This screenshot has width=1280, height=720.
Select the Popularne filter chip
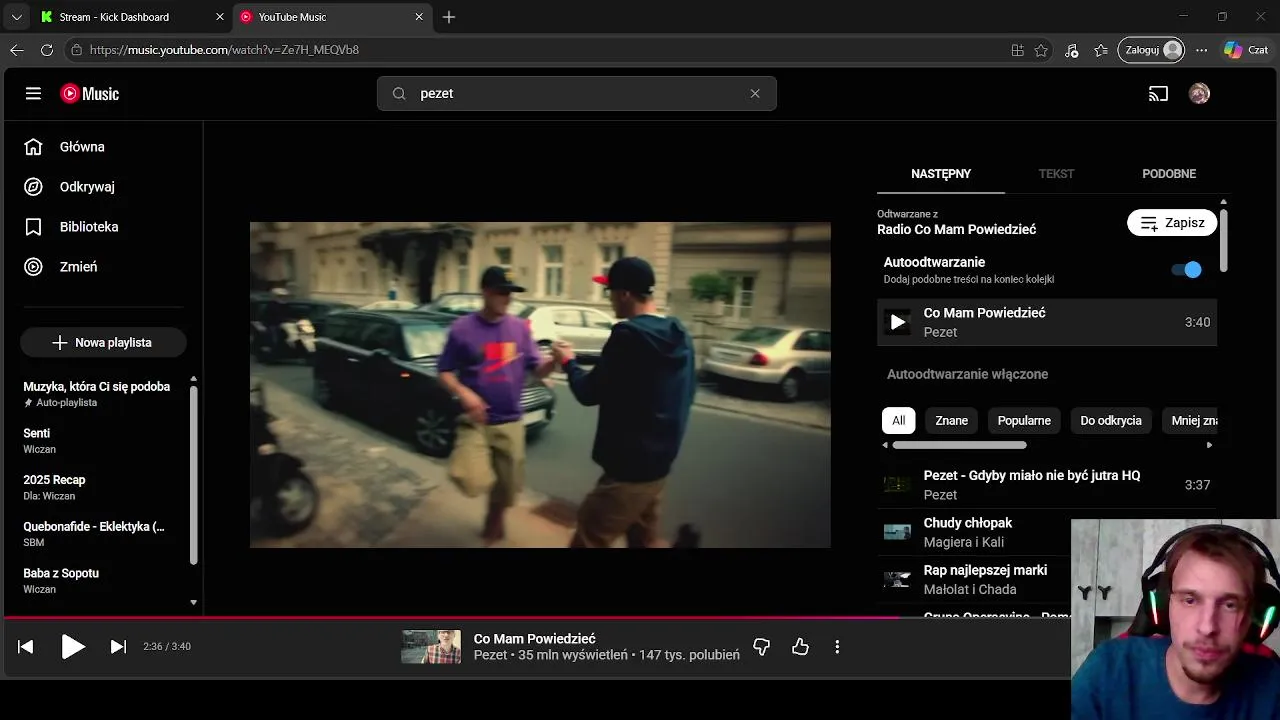[1024, 420]
